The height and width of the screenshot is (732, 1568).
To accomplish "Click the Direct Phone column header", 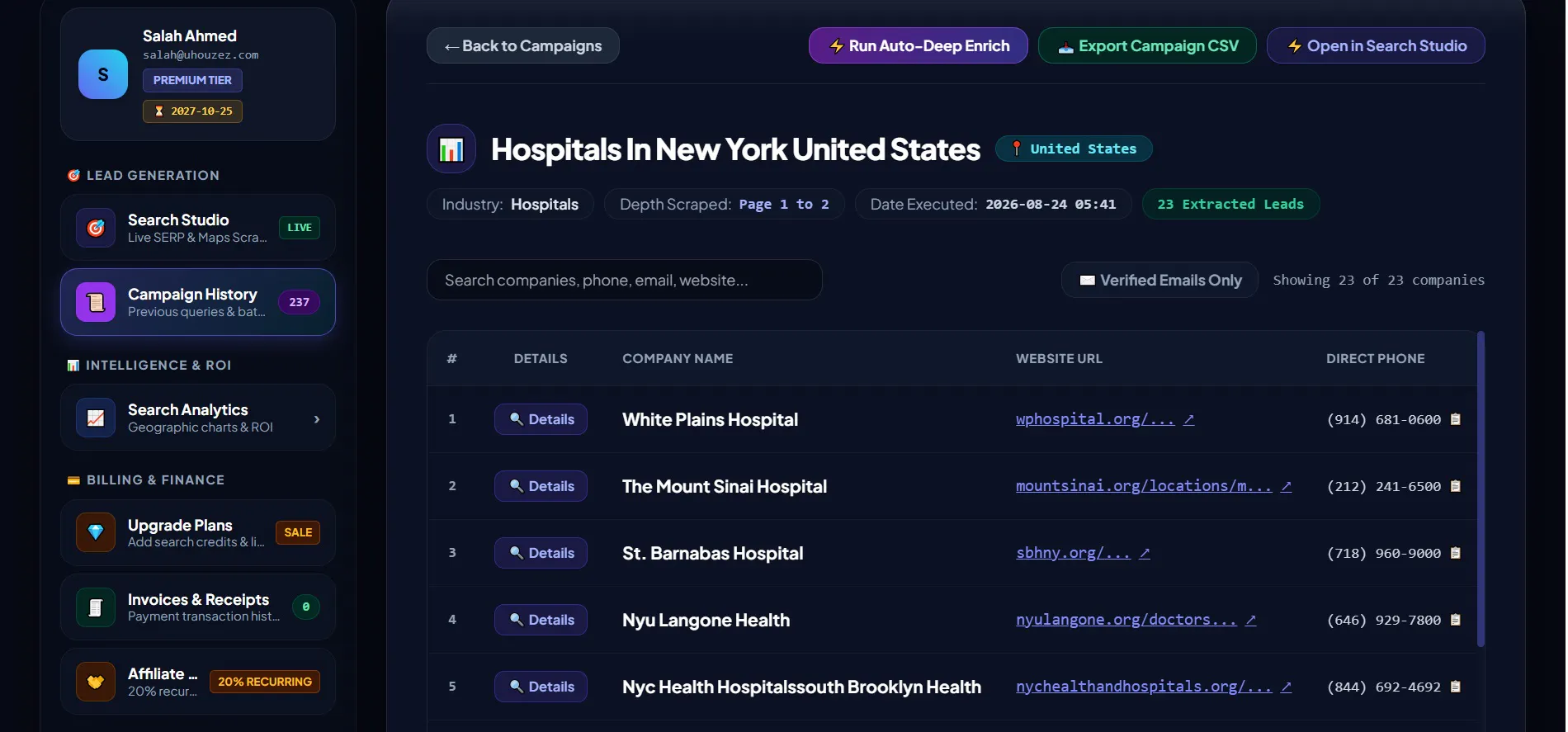I will coord(1375,358).
